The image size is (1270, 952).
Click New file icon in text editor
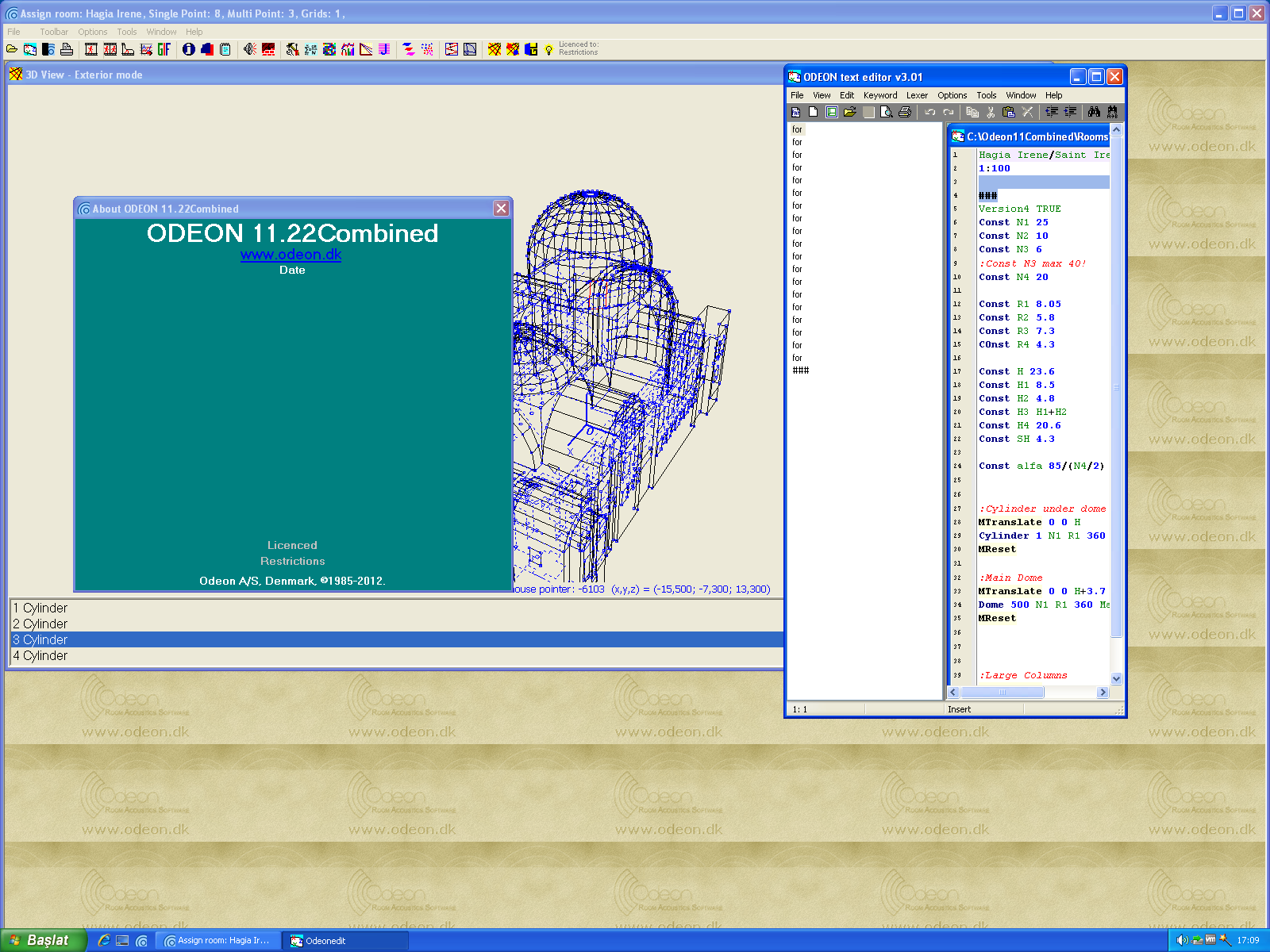pos(813,112)
